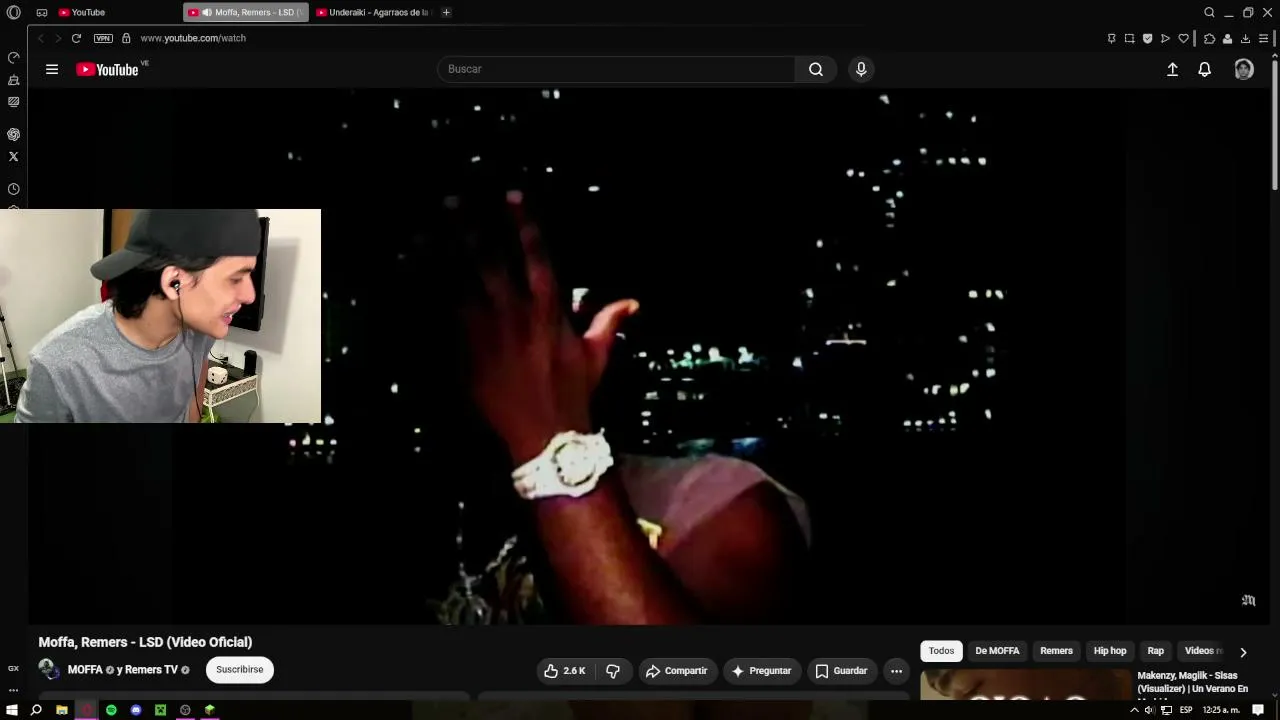Open Opera workspaces icon beside logo
The height and width of the screenshot is (720, 1280).
42,12
